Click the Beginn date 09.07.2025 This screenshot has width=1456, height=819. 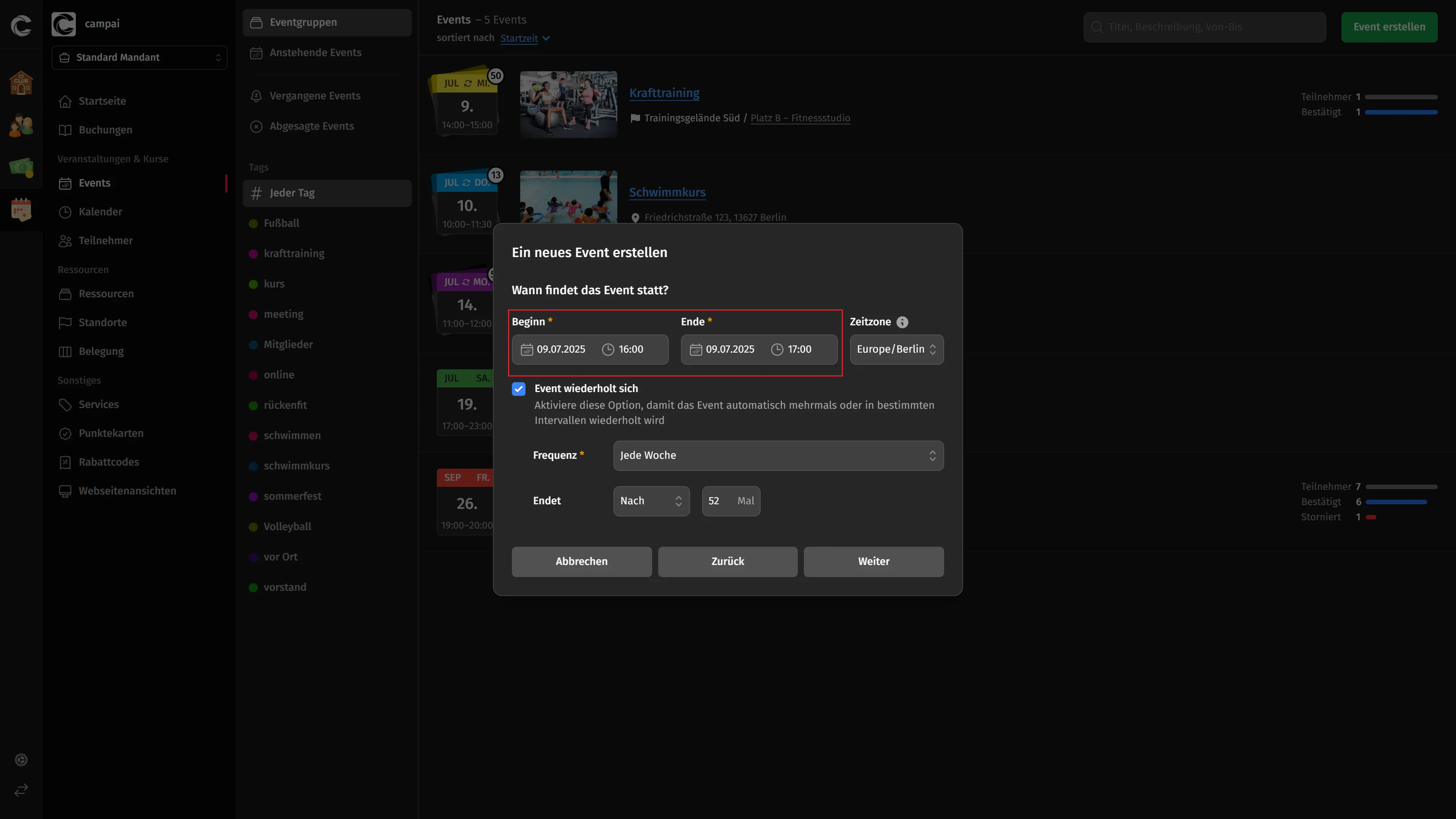tap(561, 349)
